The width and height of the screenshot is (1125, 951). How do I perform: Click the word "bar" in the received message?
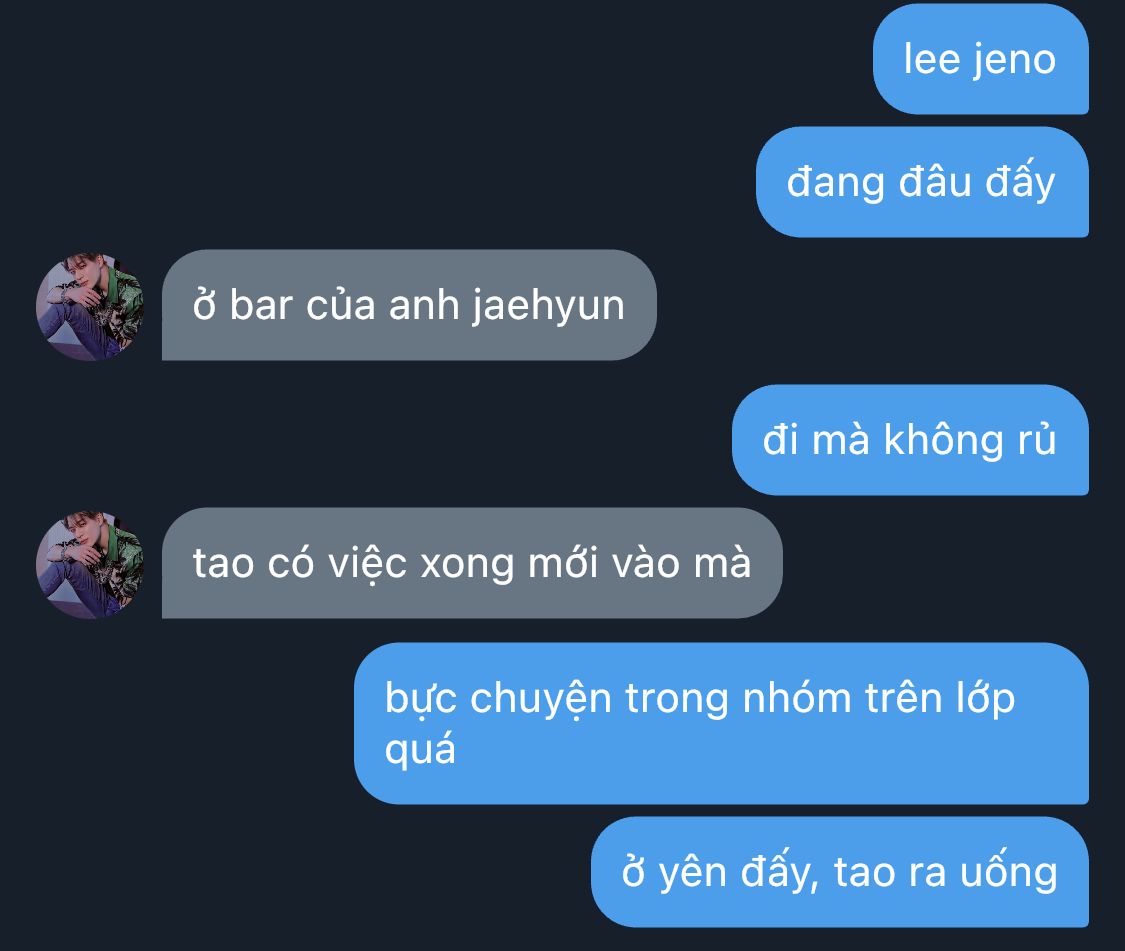(x=260, y=305)
